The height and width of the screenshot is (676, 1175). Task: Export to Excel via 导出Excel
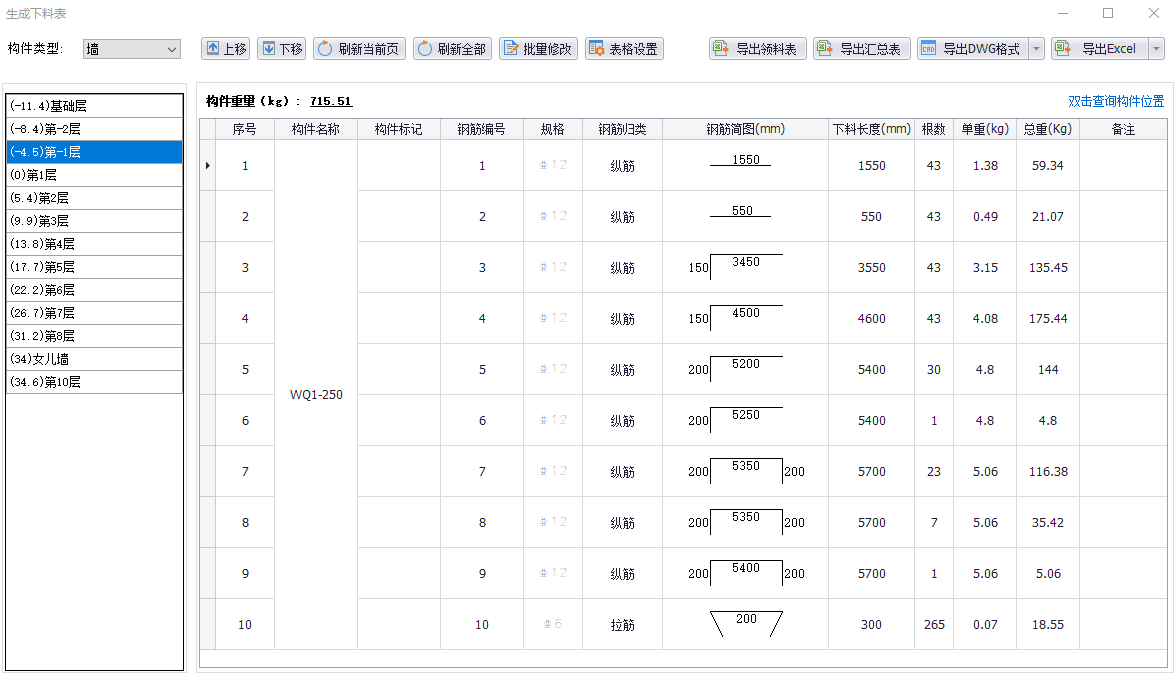pos(1099,49)
